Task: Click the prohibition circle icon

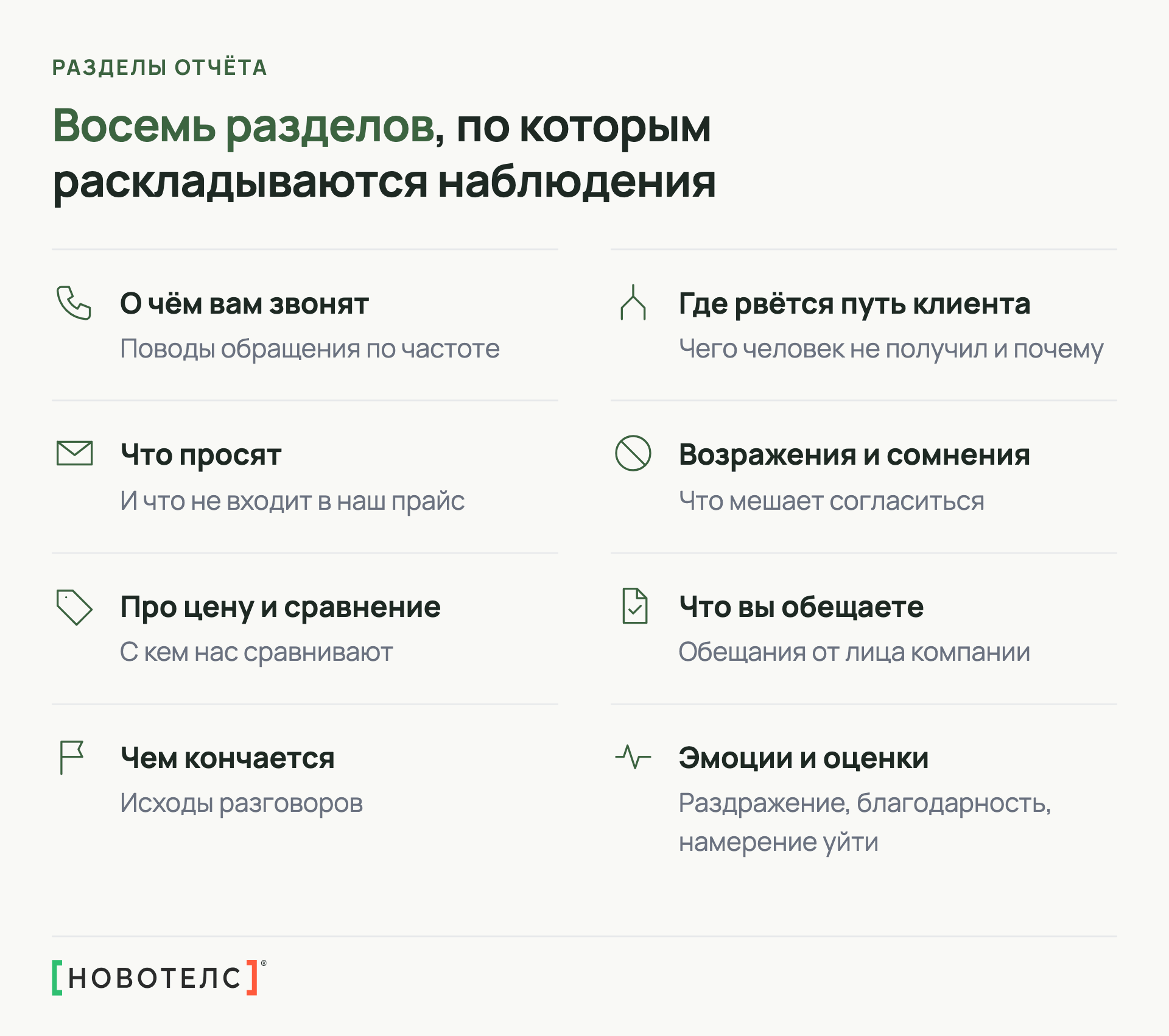Action: click(633, 453)
